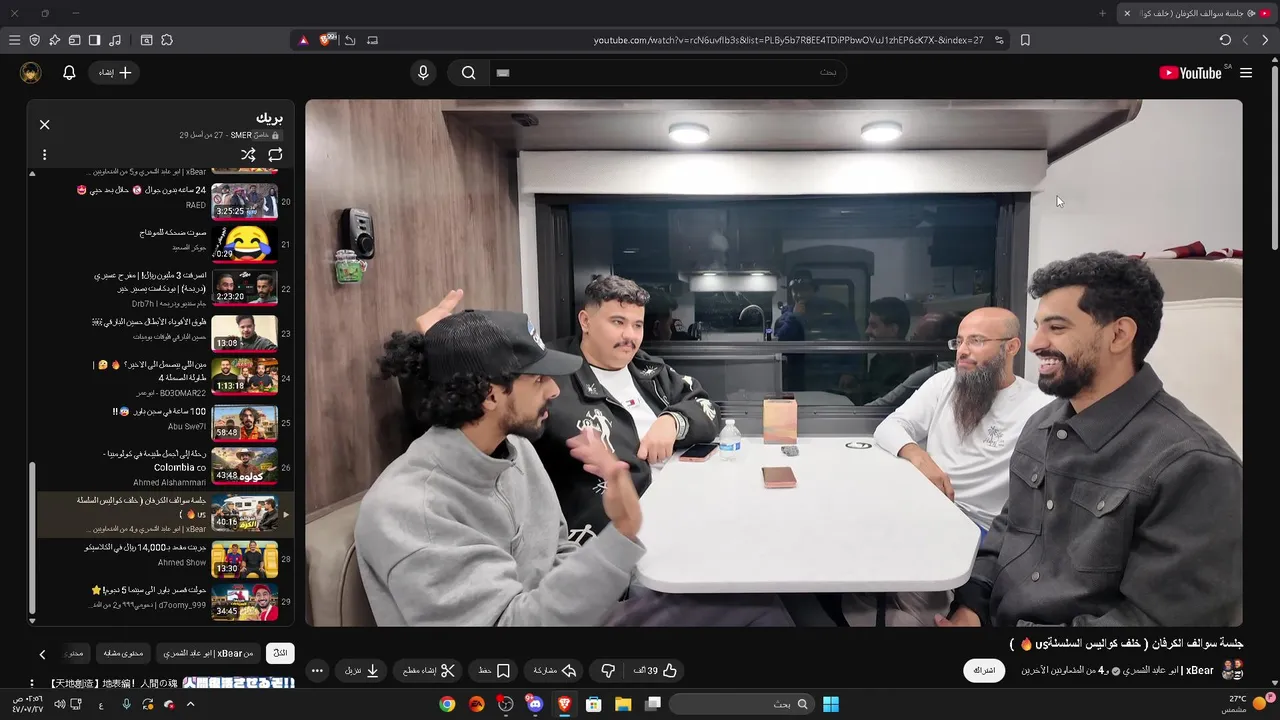Open Chrome from the taskbar

click(x=447, y=704)
